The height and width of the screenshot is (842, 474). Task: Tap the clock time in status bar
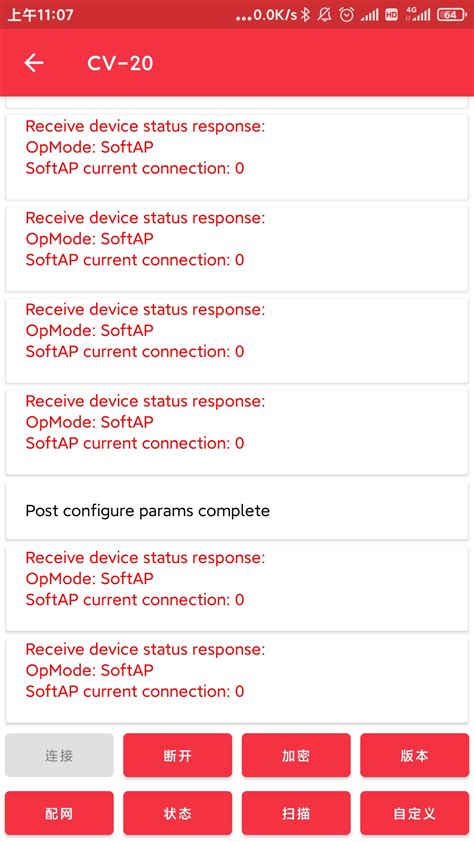point(40,14)
